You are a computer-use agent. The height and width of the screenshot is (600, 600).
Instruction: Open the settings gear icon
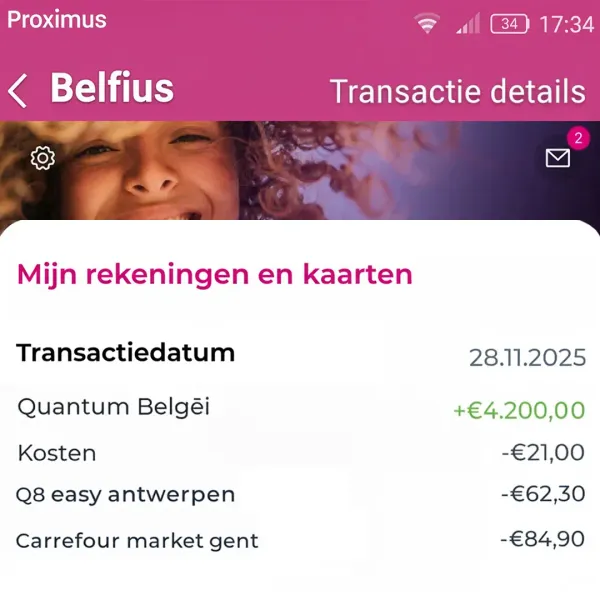click(42, 158)
